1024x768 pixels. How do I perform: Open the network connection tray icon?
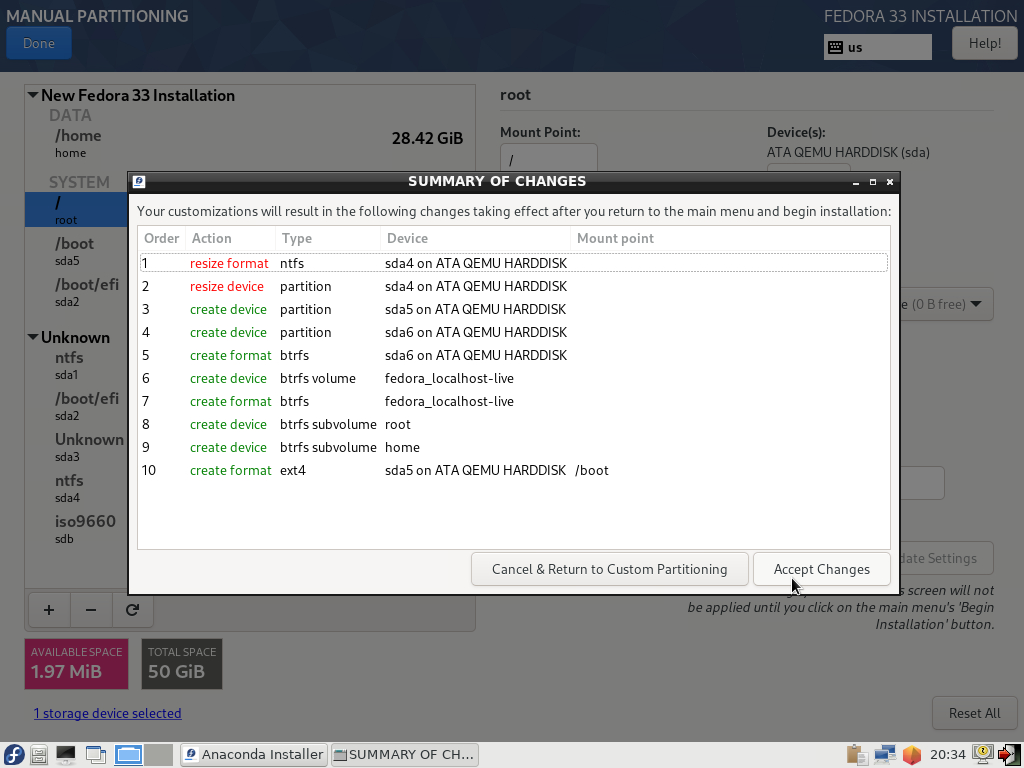coord(885,755)
